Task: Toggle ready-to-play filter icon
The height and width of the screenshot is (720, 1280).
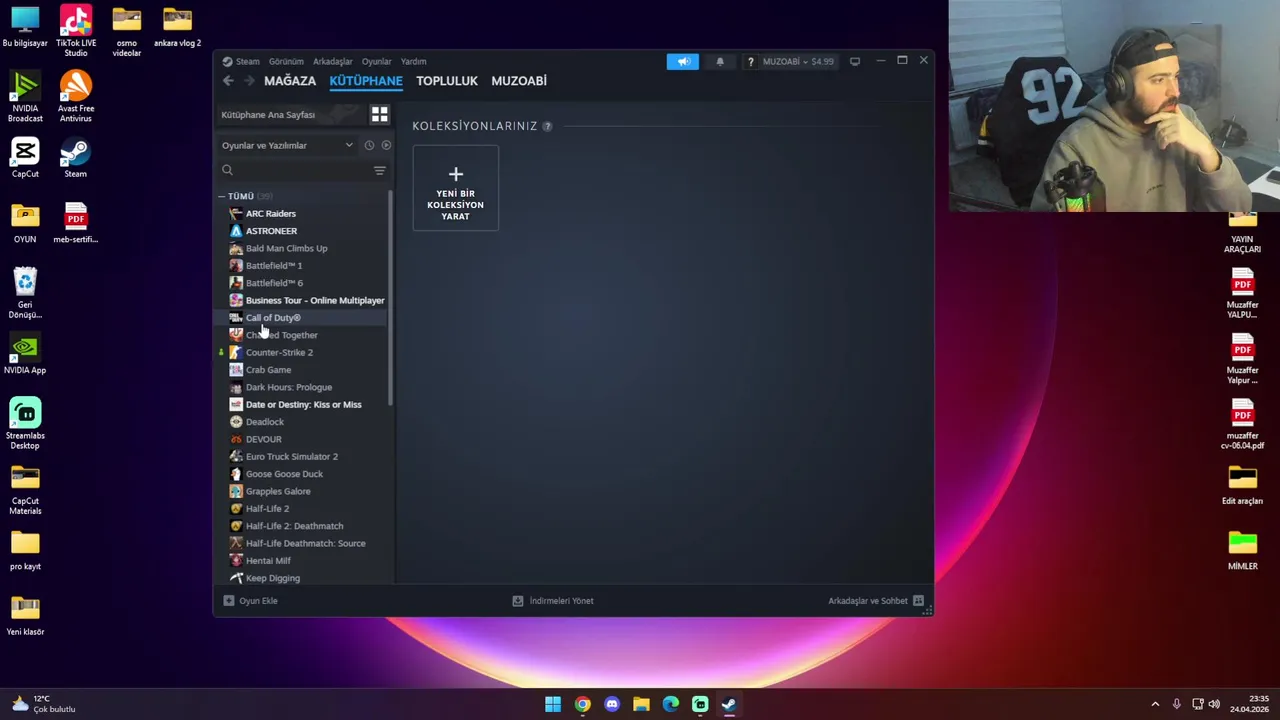Action: 386,145
